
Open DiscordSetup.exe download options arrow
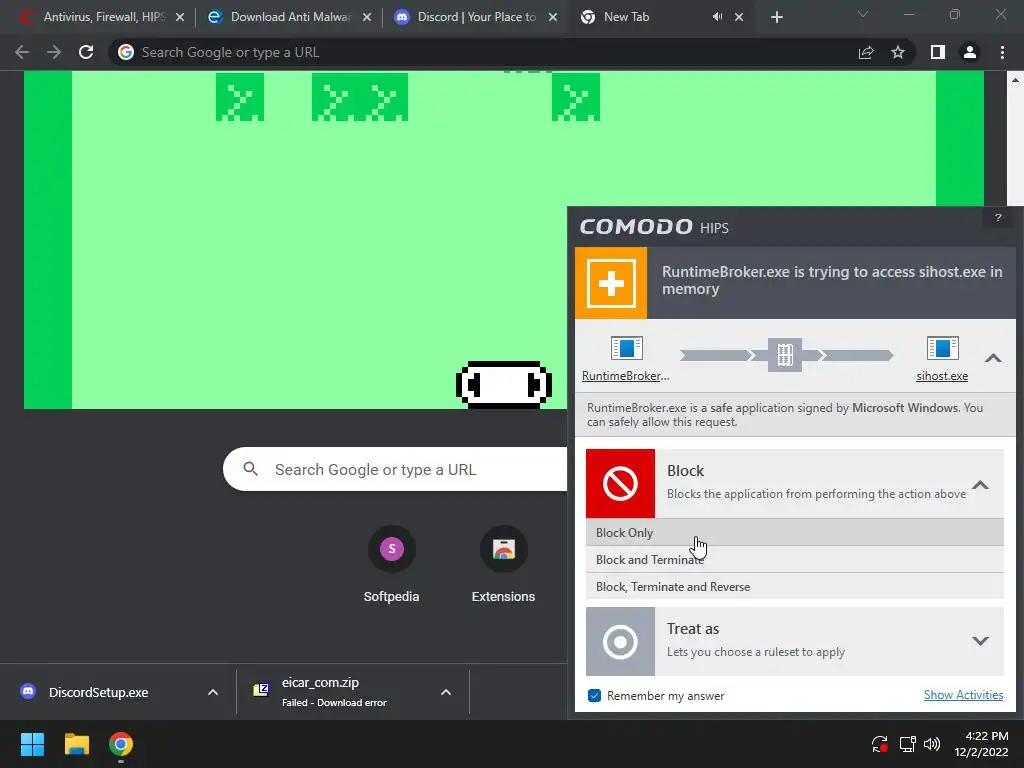click(212, 692)
